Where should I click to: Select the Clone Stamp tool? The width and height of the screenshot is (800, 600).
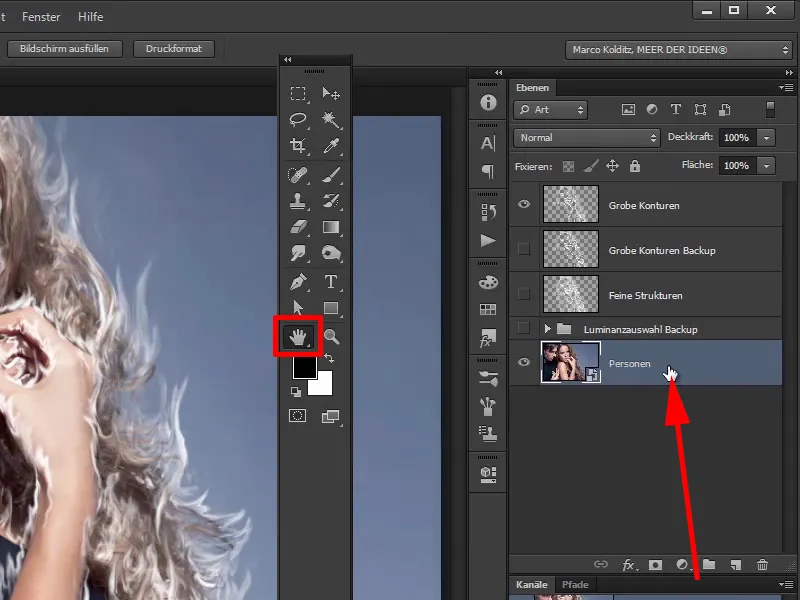[x=298, y=201]
